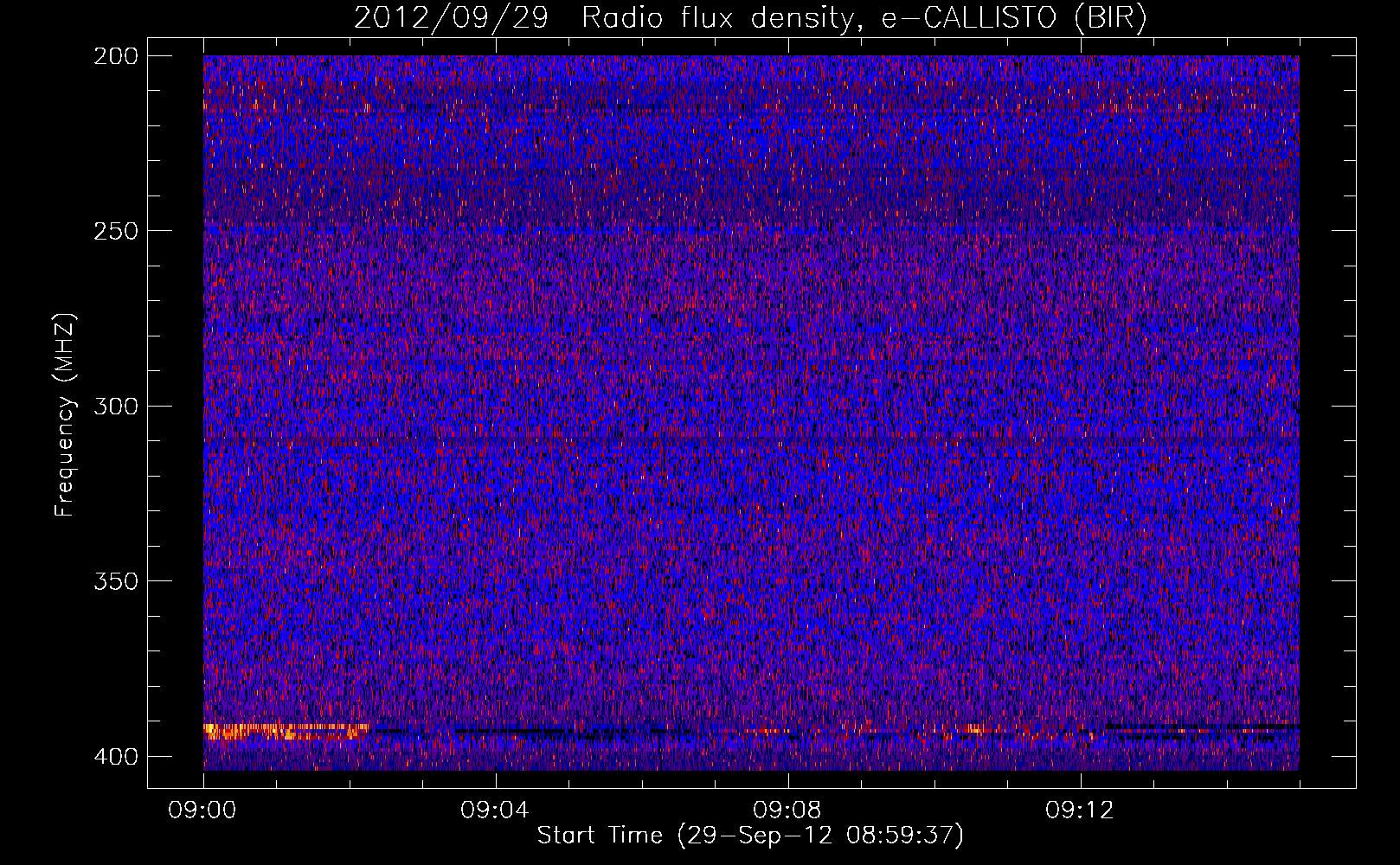The image size is (1400, 865).
Task: Click the 09:08 time tick label
Action: (787, 811)
